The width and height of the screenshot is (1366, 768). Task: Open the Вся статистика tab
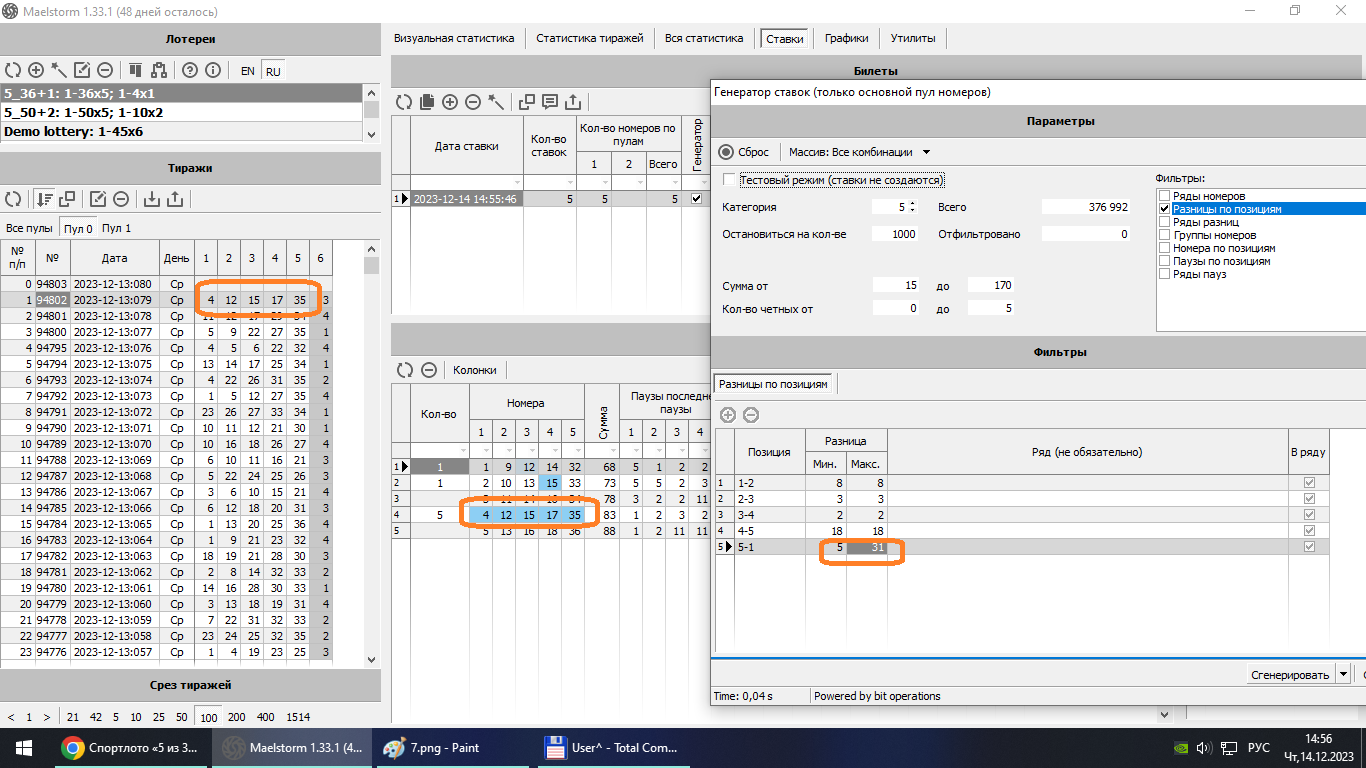[x=704, y=38]
